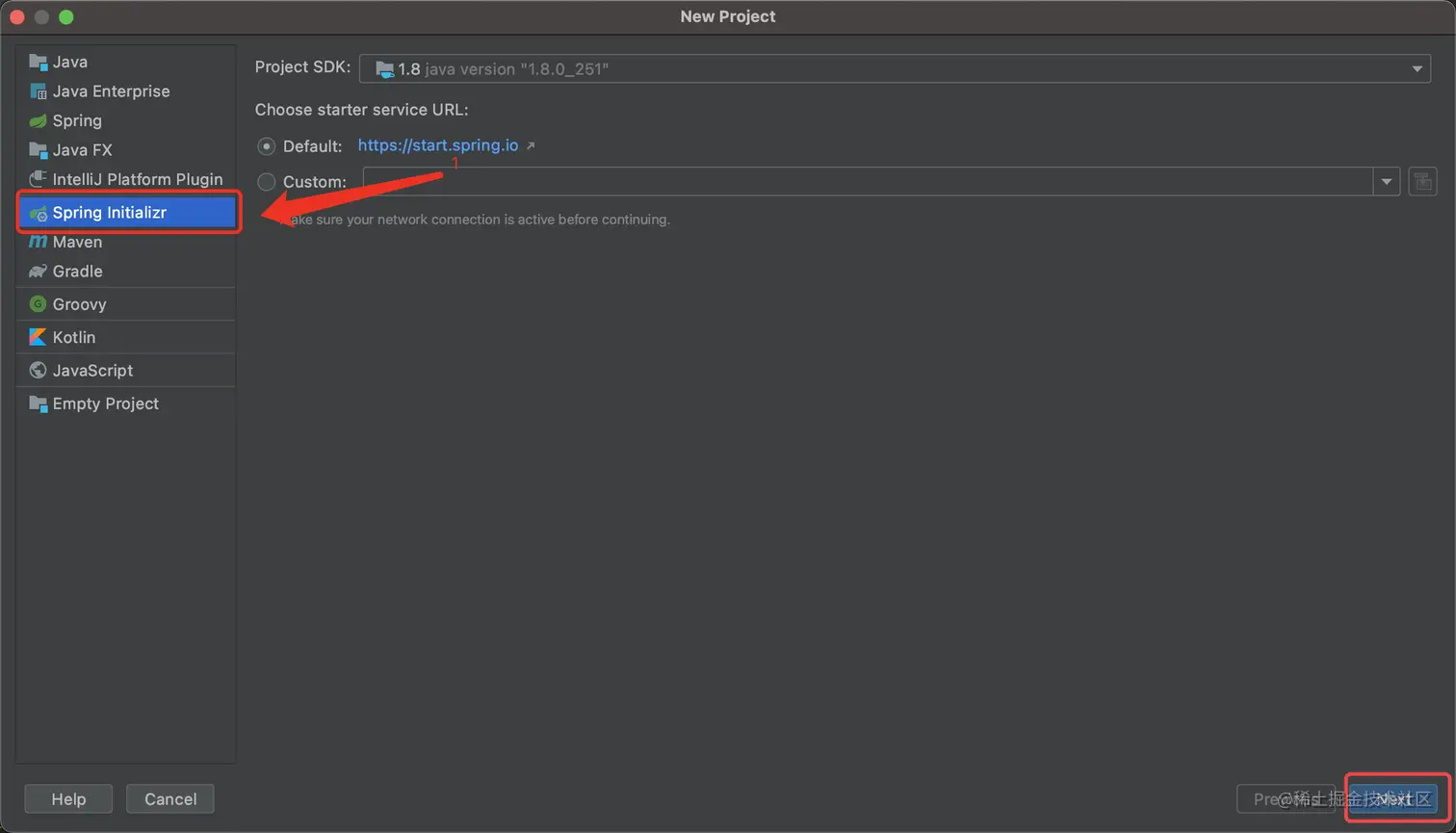
Task: Click the browse icon beside Custom URL field
Action: [x=1422, y=181]
